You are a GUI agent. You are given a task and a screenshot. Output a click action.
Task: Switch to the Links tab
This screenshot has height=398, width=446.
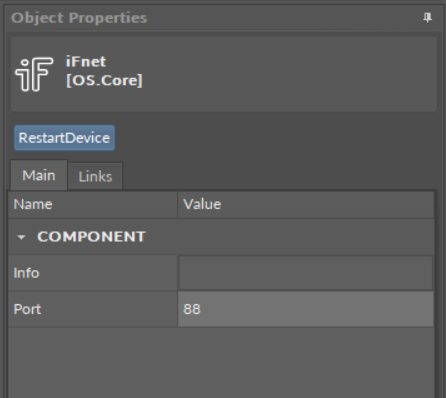pos(95,176)
